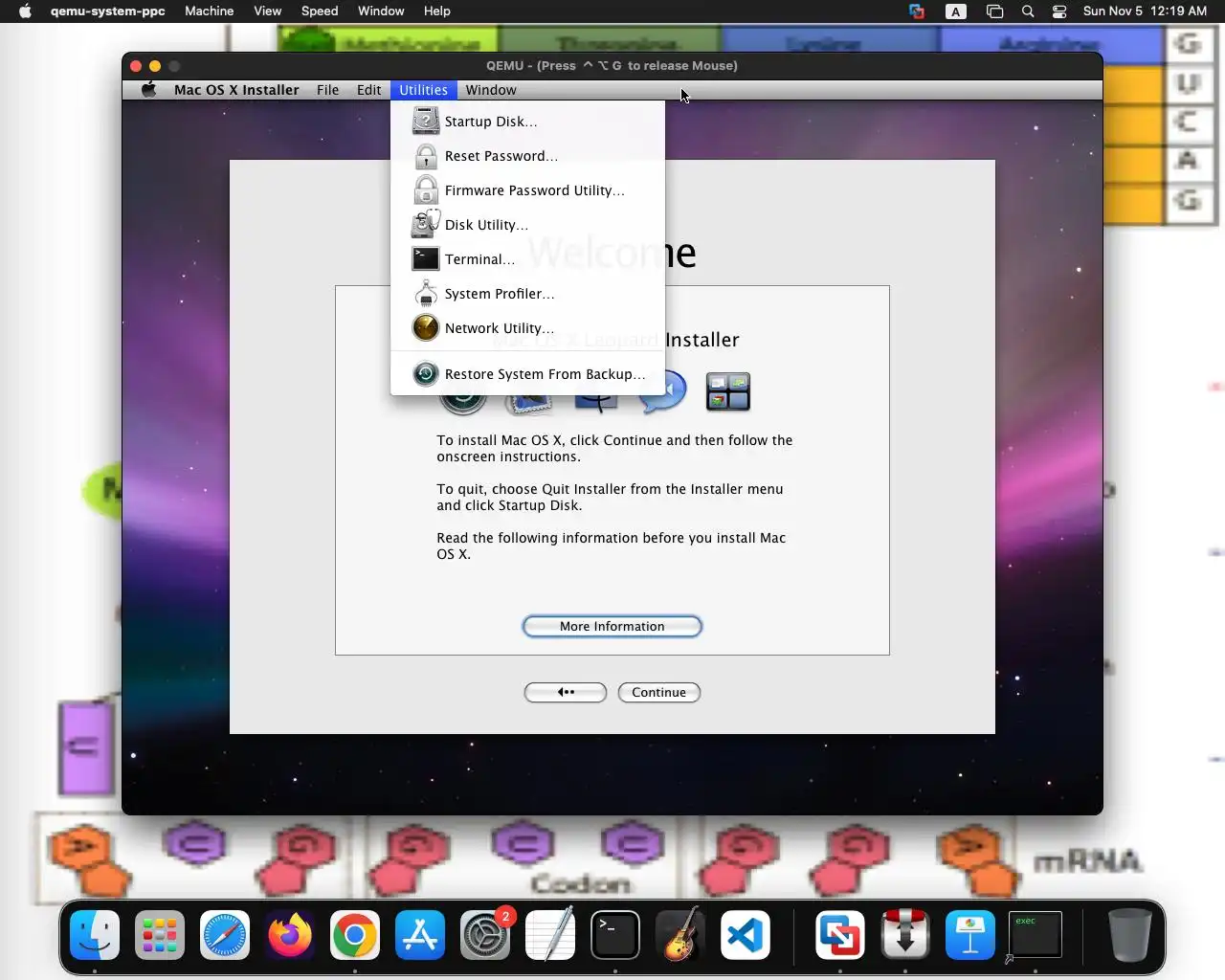
Task: Open the installer File menu
Action: [x=327, y=90]
